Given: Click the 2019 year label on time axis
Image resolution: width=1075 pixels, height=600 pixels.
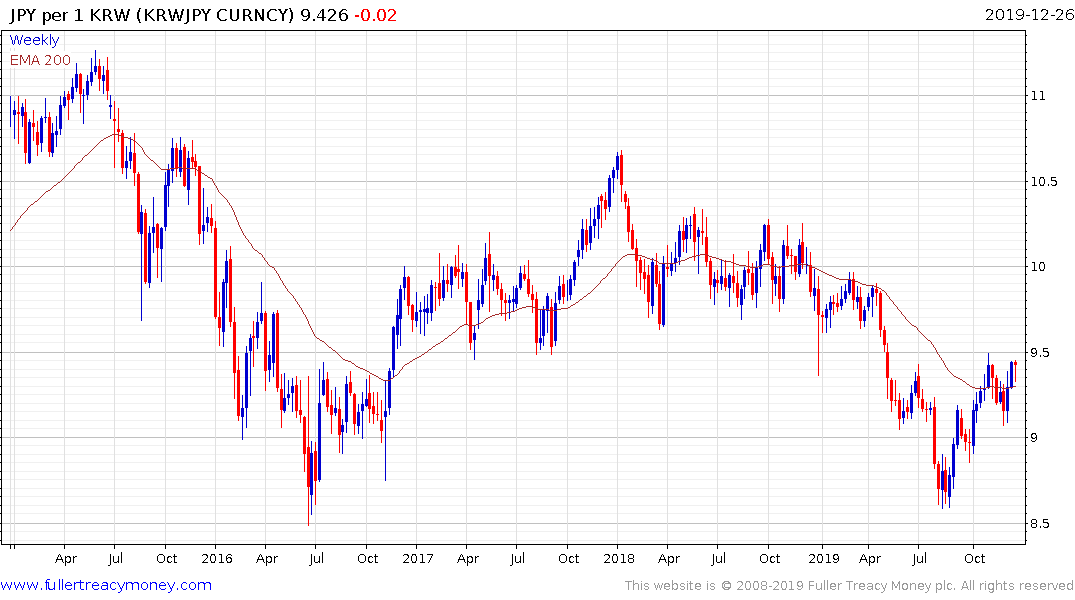Looking at the screenshot, I should [x=823, y=558].
